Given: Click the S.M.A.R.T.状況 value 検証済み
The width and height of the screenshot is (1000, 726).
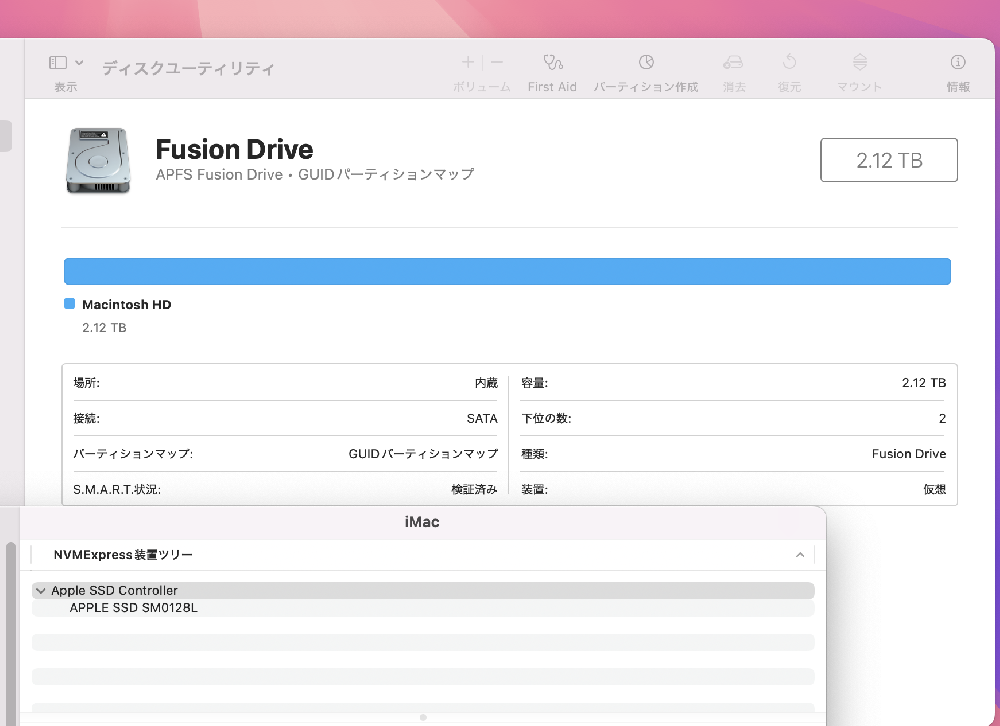Looking at the screenshot, I should click(474, 489).
